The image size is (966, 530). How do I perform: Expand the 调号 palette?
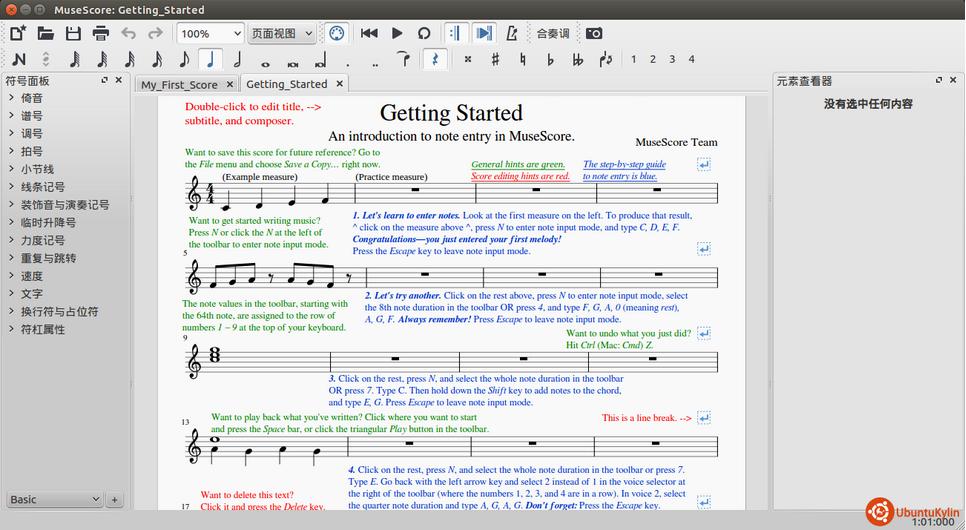point(11,133)
